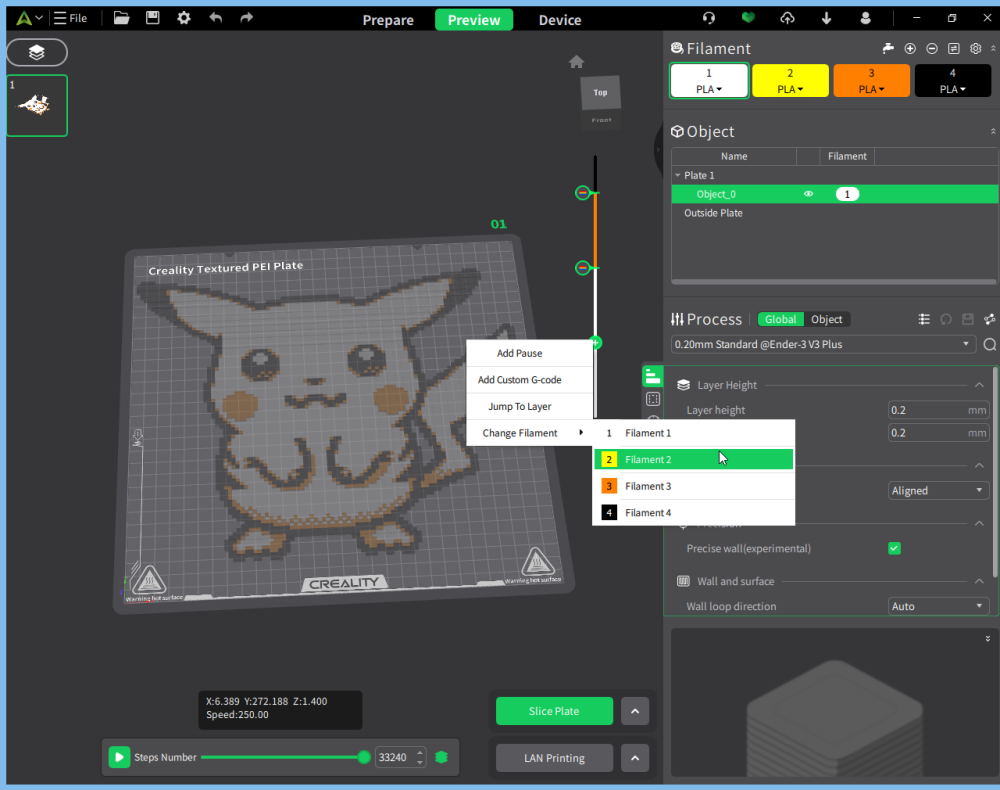
Task: Select Outside Plate in the object list
Action: (713, 213)
